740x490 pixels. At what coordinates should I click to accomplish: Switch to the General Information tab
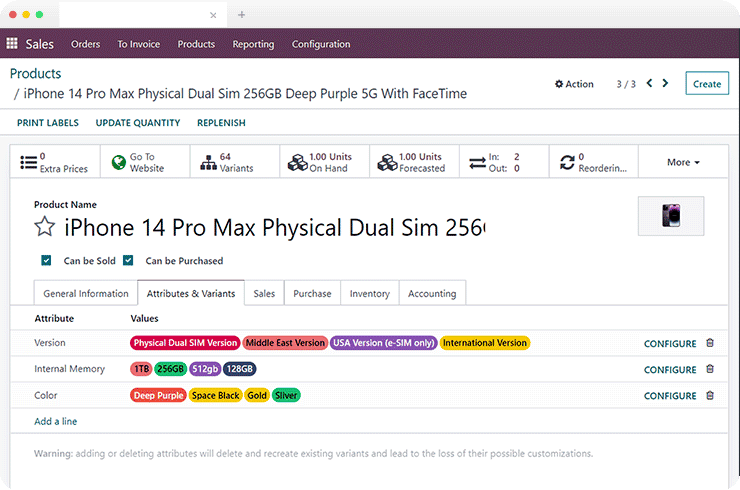tap(86, 293)
